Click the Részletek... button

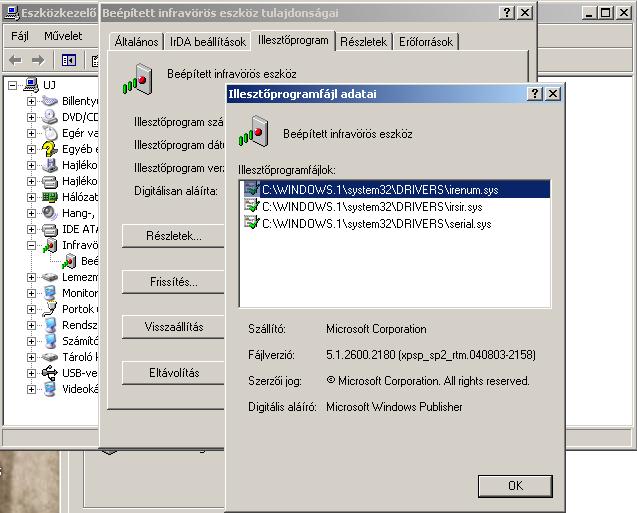click(x=174, y=236)
